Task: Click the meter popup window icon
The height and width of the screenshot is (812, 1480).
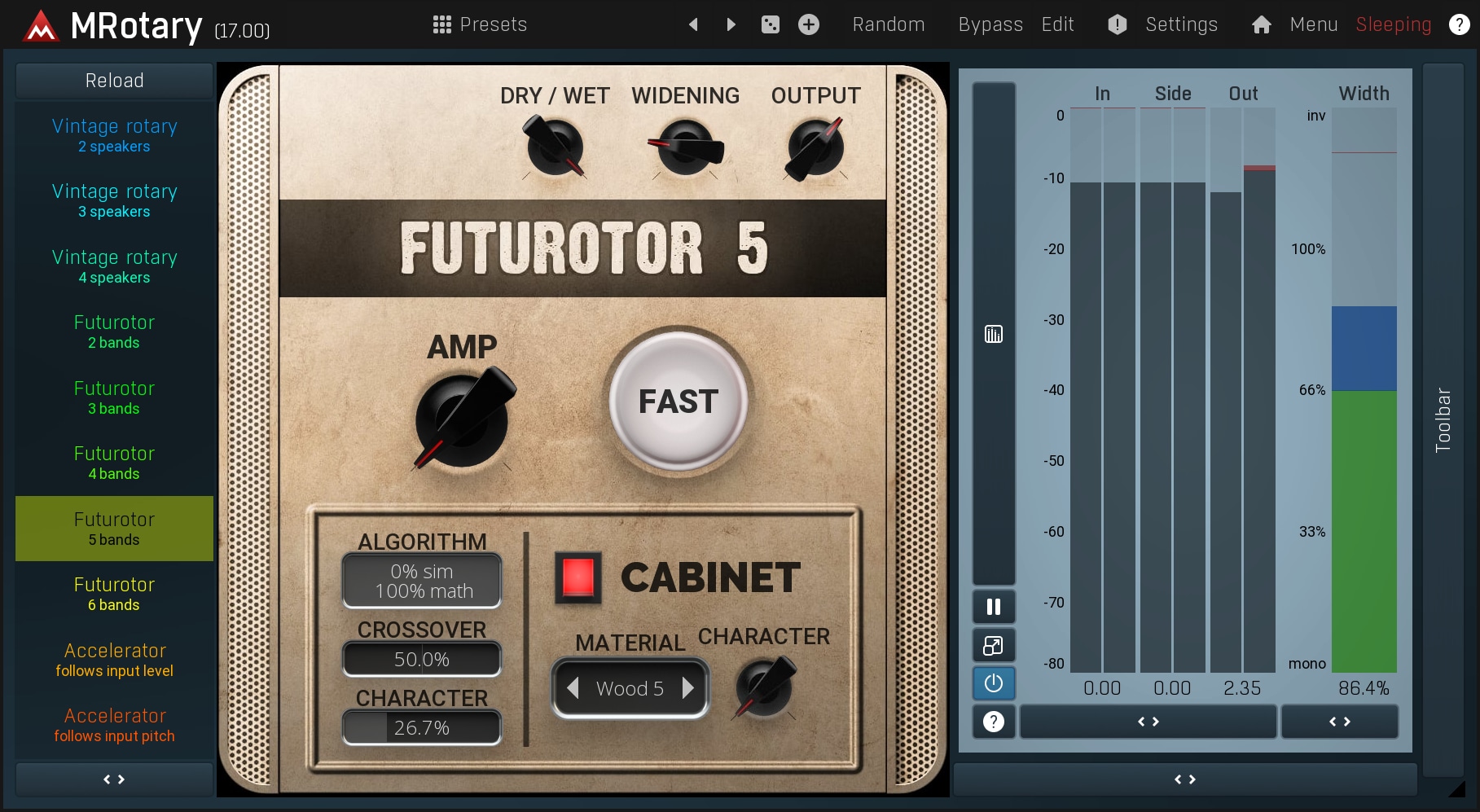Action: pyautogui.click(x=993, y=646)
